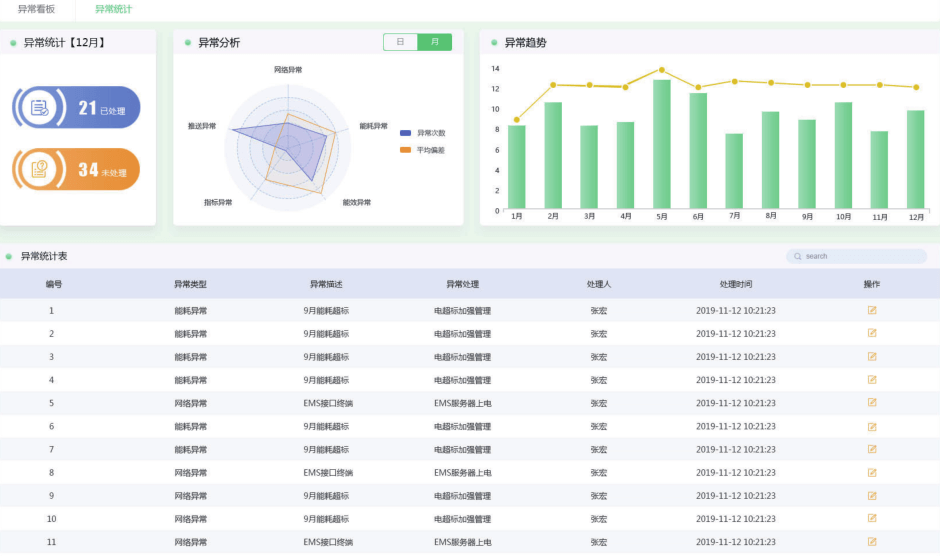
Task: Click the processed document icon beside 21
Action: pos(40,108)
